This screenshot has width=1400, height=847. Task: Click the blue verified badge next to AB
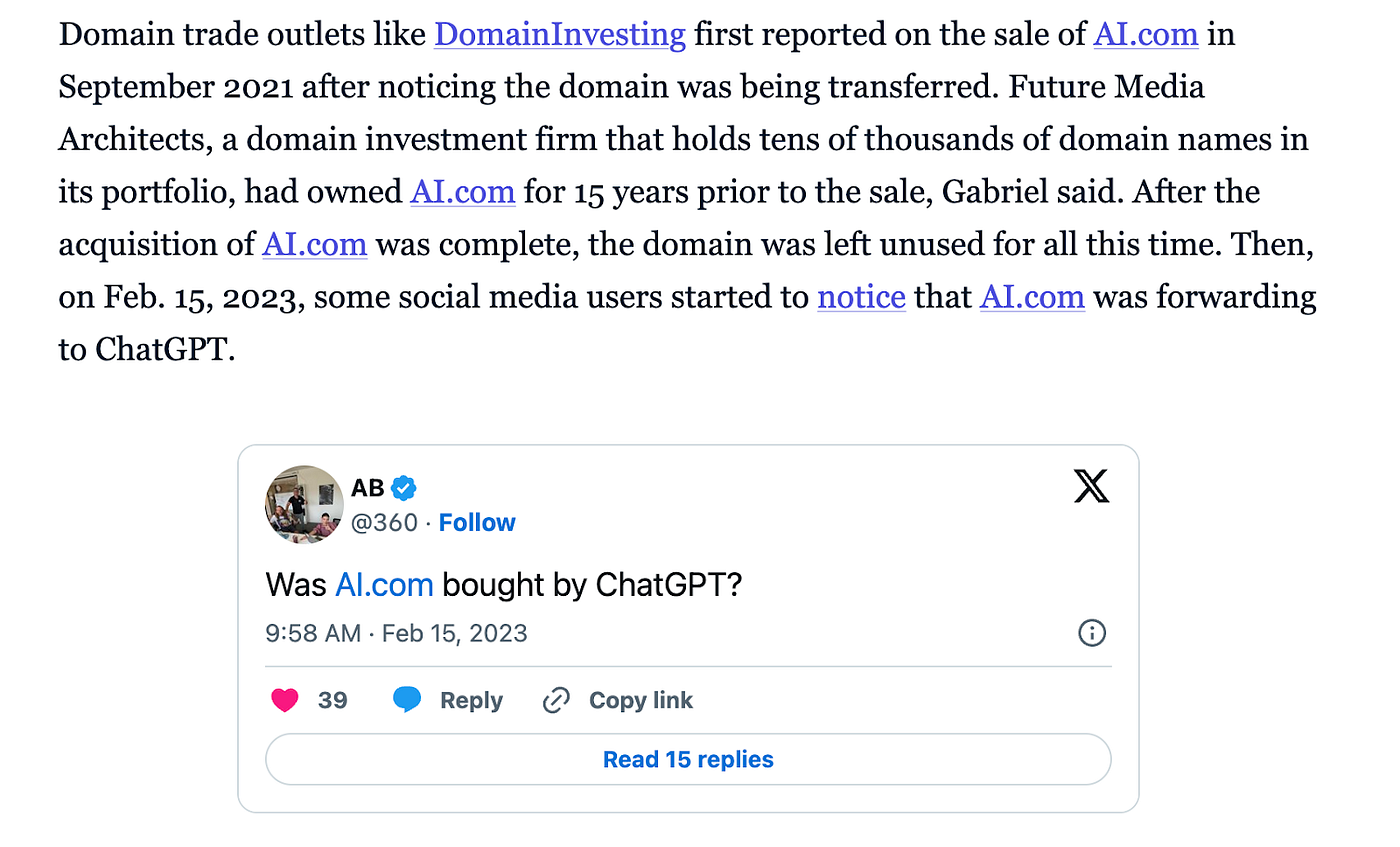pos(404,488)
